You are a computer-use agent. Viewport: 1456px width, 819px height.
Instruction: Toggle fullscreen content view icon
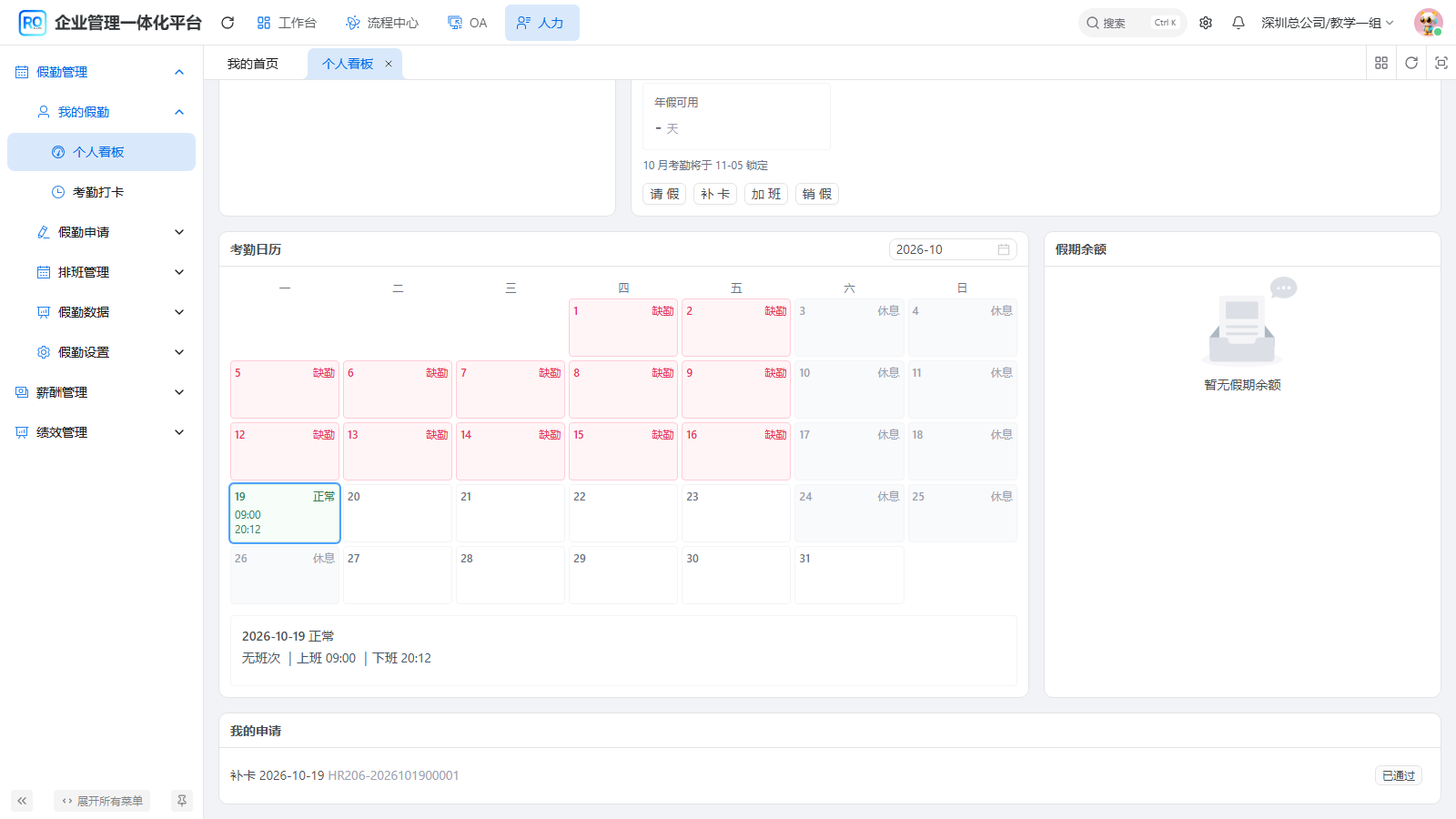tap(1441, 63)
